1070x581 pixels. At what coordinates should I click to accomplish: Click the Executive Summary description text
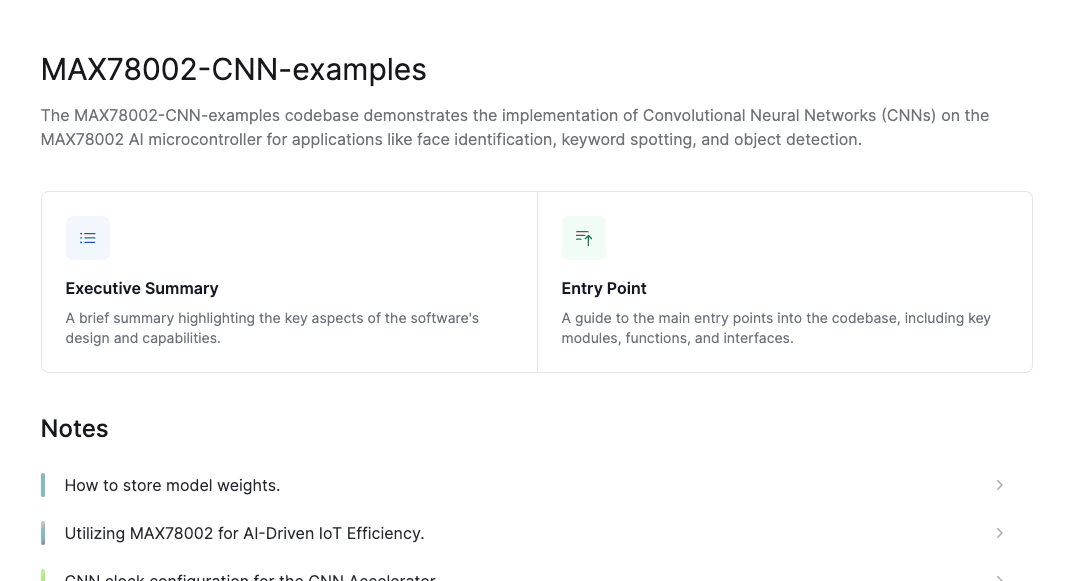click(272, 328)
